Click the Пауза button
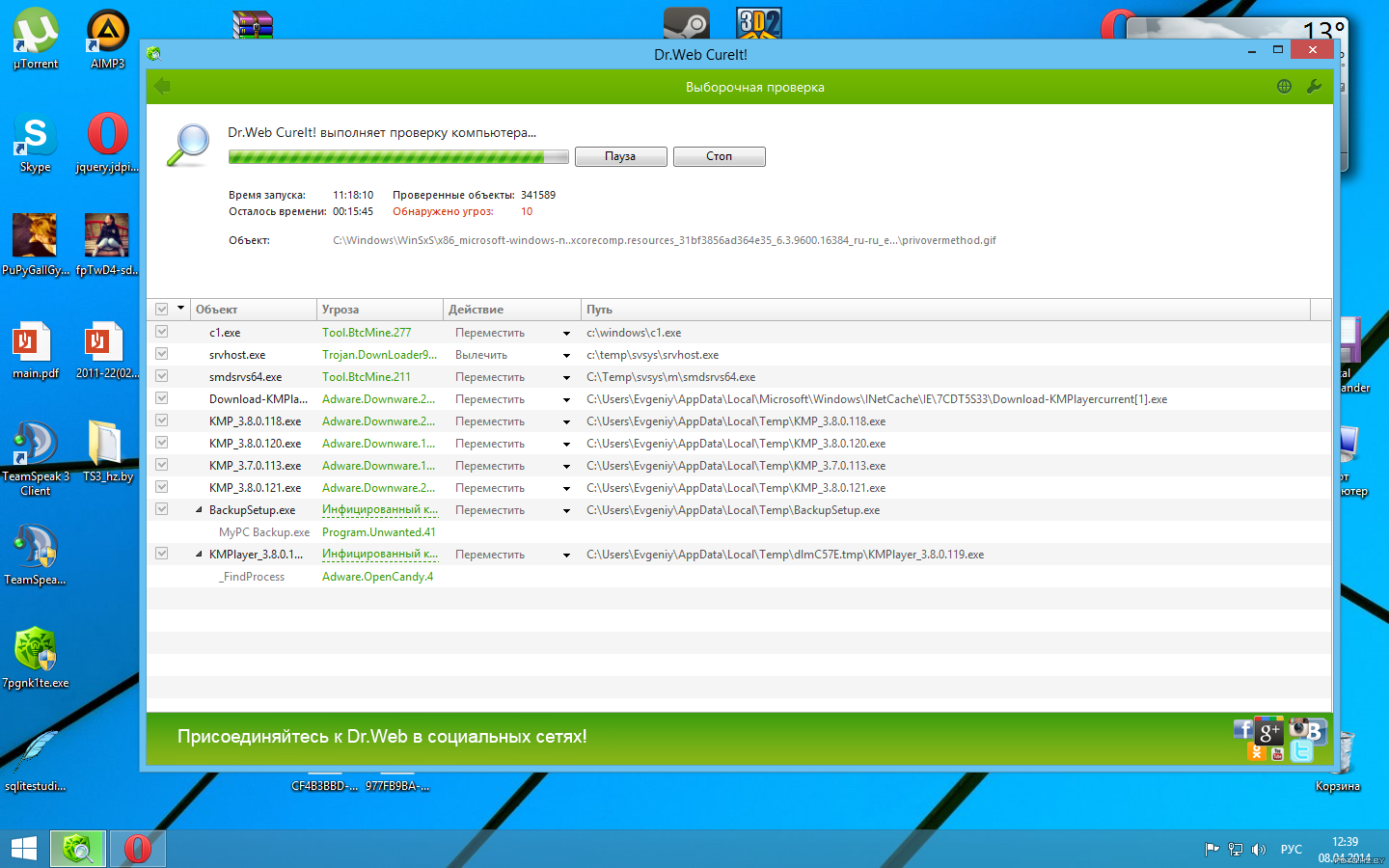Screen dimensions: 1389x868 [x=620, y=156]
